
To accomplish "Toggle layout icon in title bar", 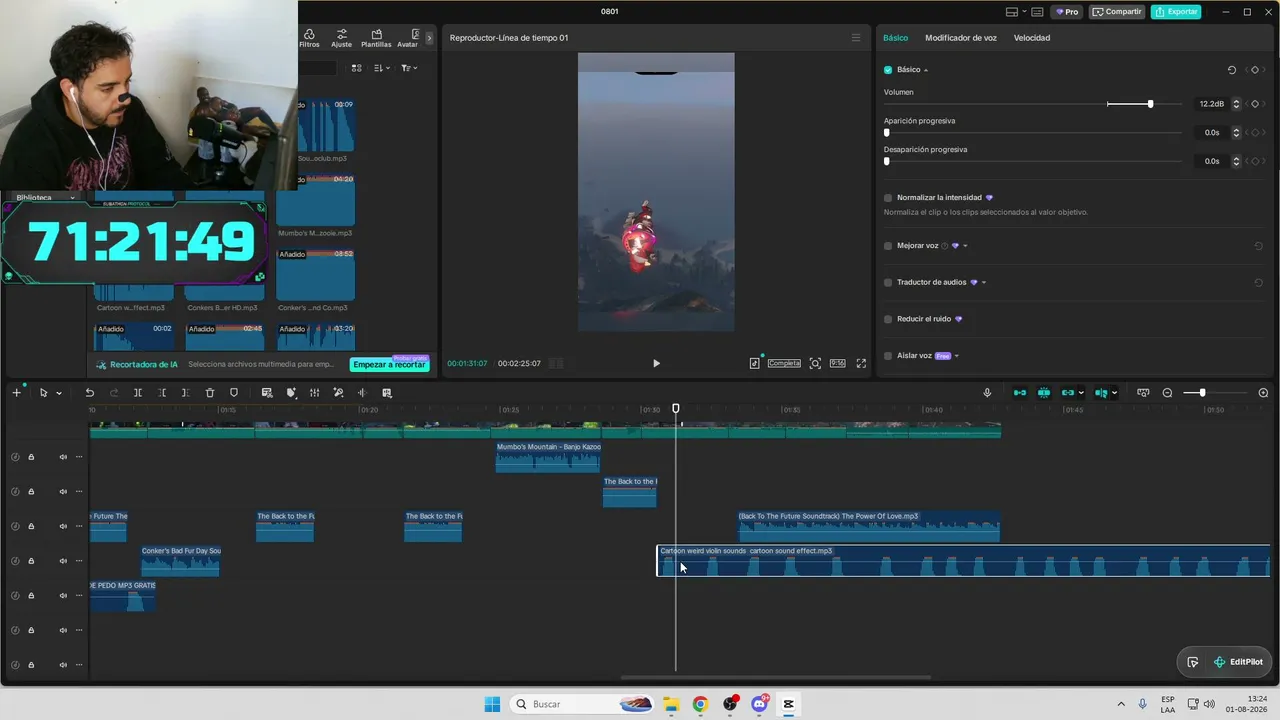I will [x=1012, y=12].
